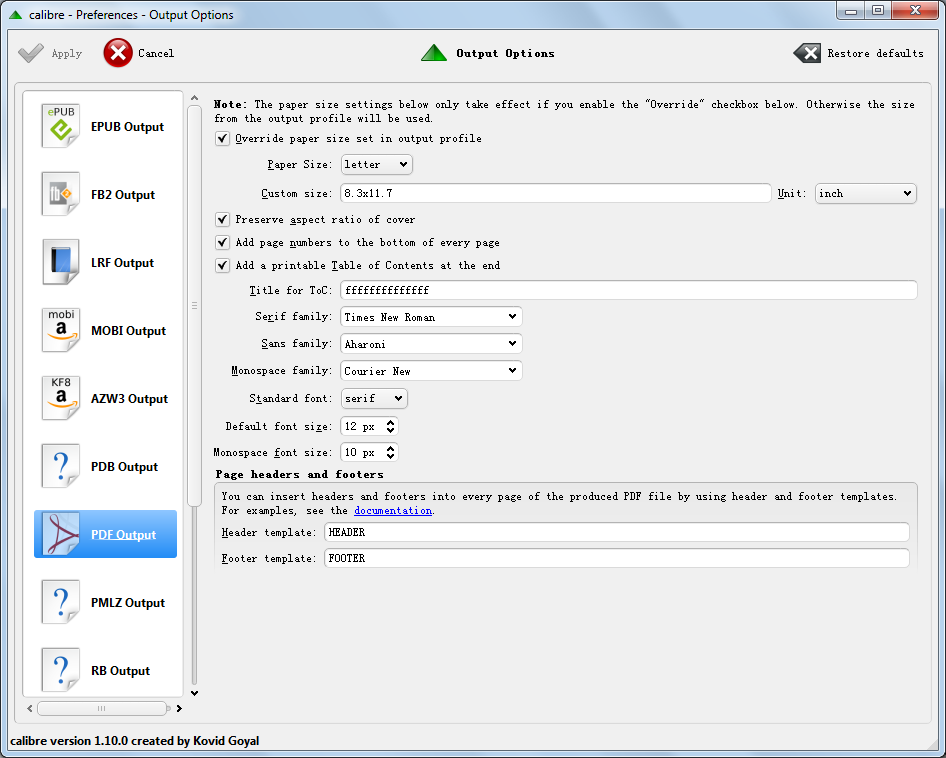Click the horizontal scroll left arrow
The width and height of the screenshot is (946, 758).
(30, 709)
